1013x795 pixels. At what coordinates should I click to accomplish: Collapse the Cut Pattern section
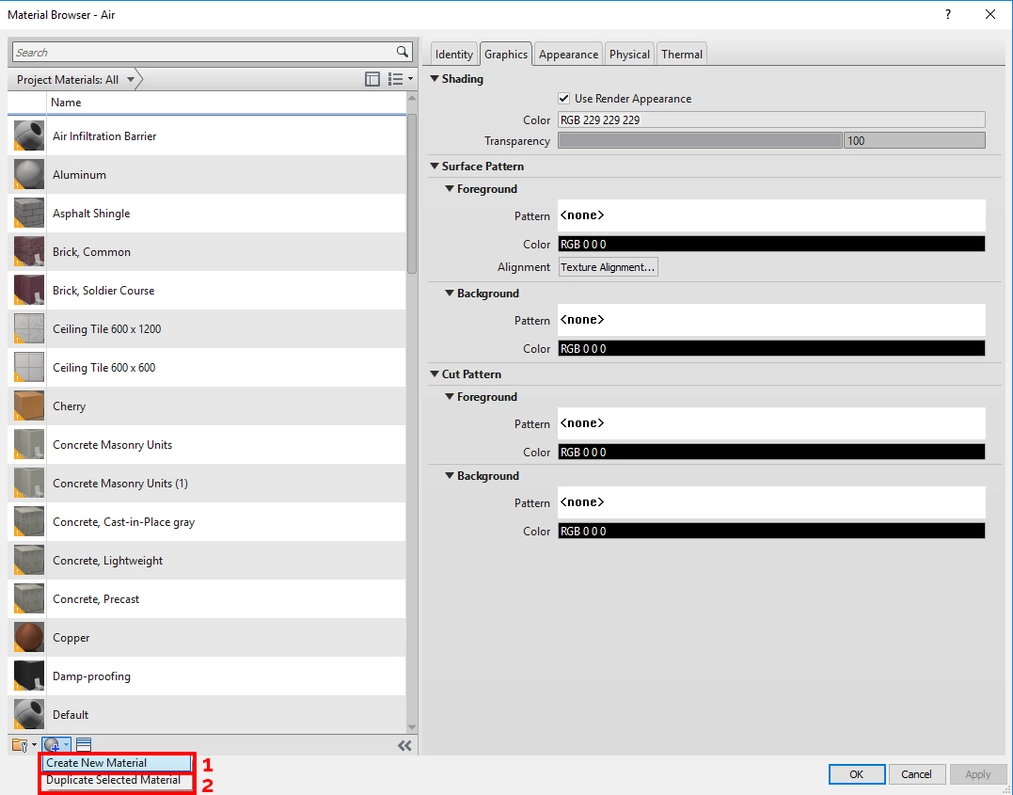[x=435, y=373]
